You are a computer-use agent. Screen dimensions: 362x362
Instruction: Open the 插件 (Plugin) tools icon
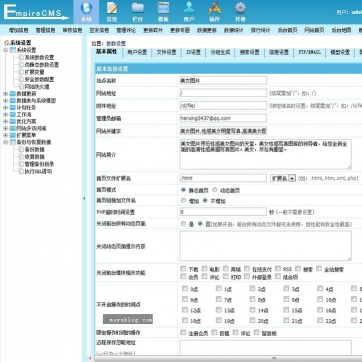215,8
